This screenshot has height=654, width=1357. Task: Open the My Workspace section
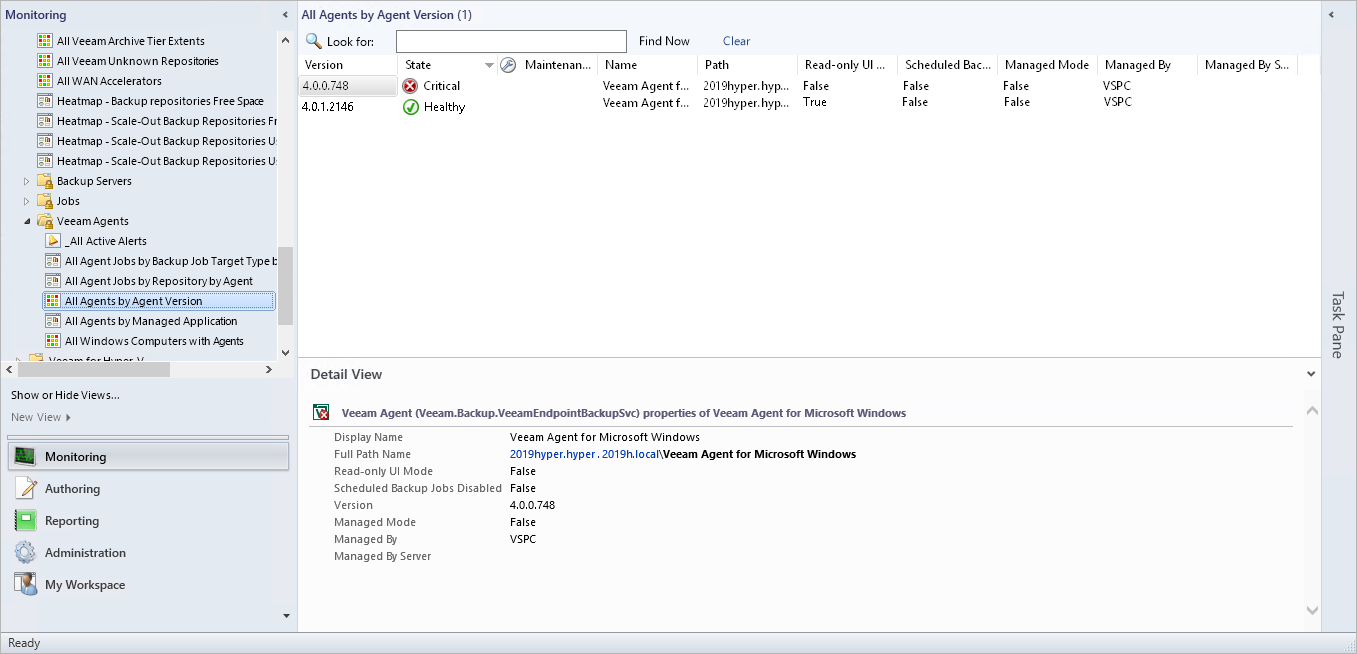pos(148,585)
